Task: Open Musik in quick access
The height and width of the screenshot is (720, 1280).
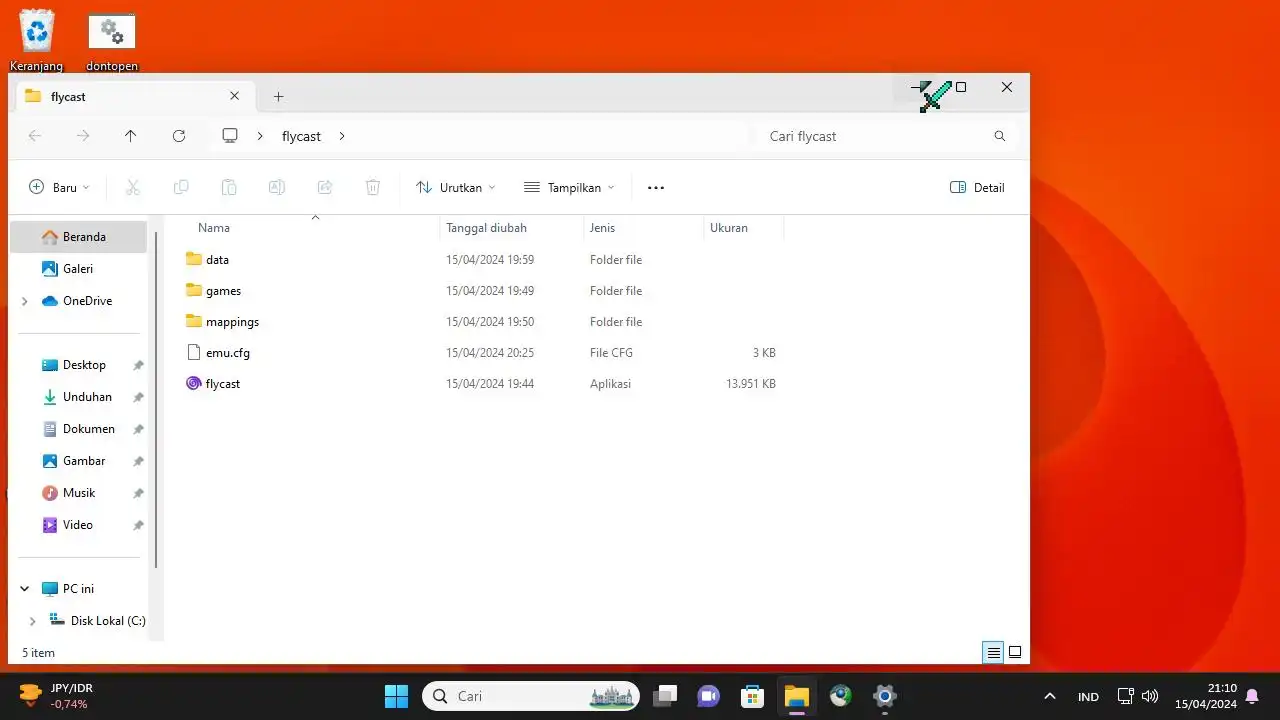Action: coord(78,493)
